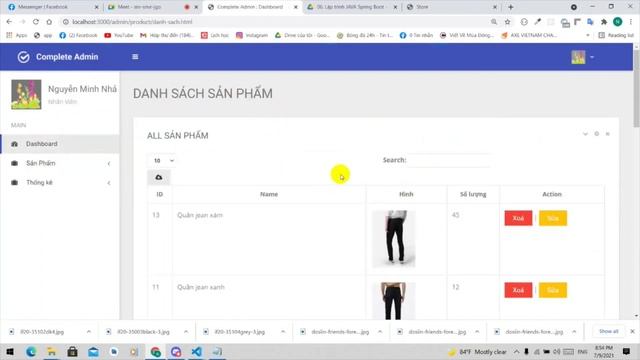The image size is (640, 360).
Task: Close the downloads bar
Action: tap(632, 331)
